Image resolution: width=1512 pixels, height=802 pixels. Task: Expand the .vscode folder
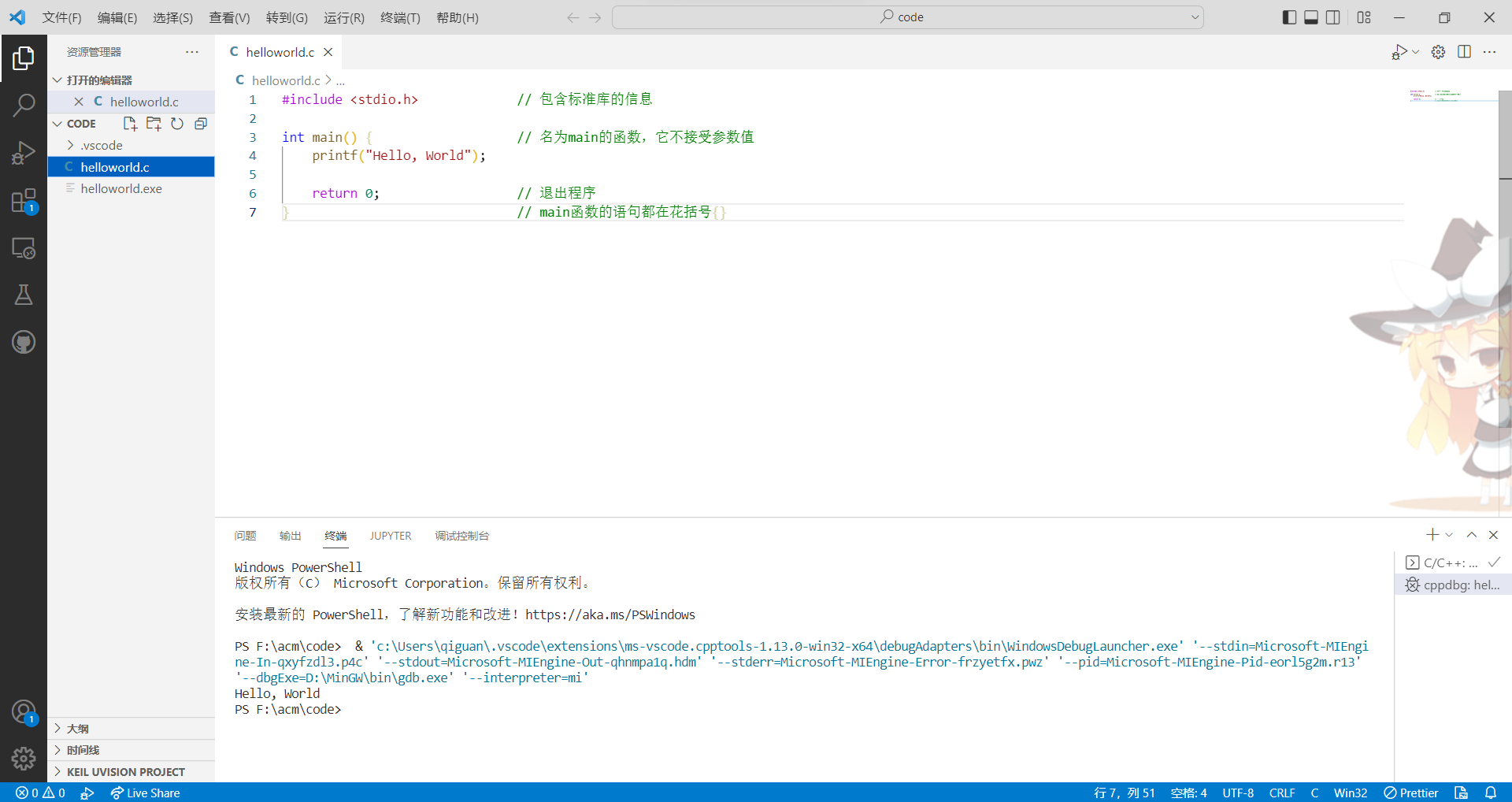point(101,146)
